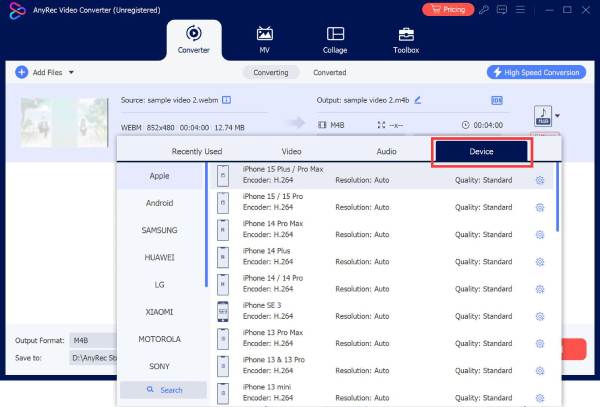Open settings gear for iPhone 13 Pro Max
Screen dimensions: 600x407
(540, 344)
